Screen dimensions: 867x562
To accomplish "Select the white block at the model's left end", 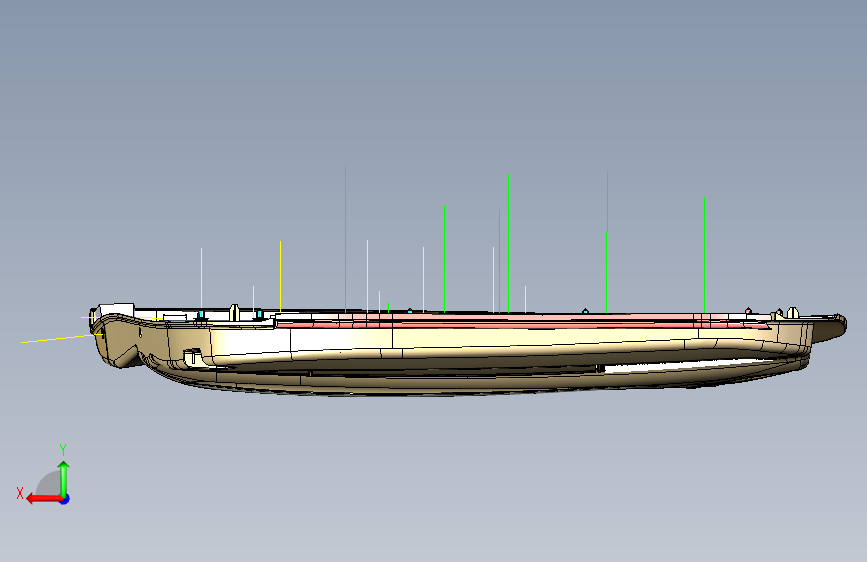I will 116,309.
